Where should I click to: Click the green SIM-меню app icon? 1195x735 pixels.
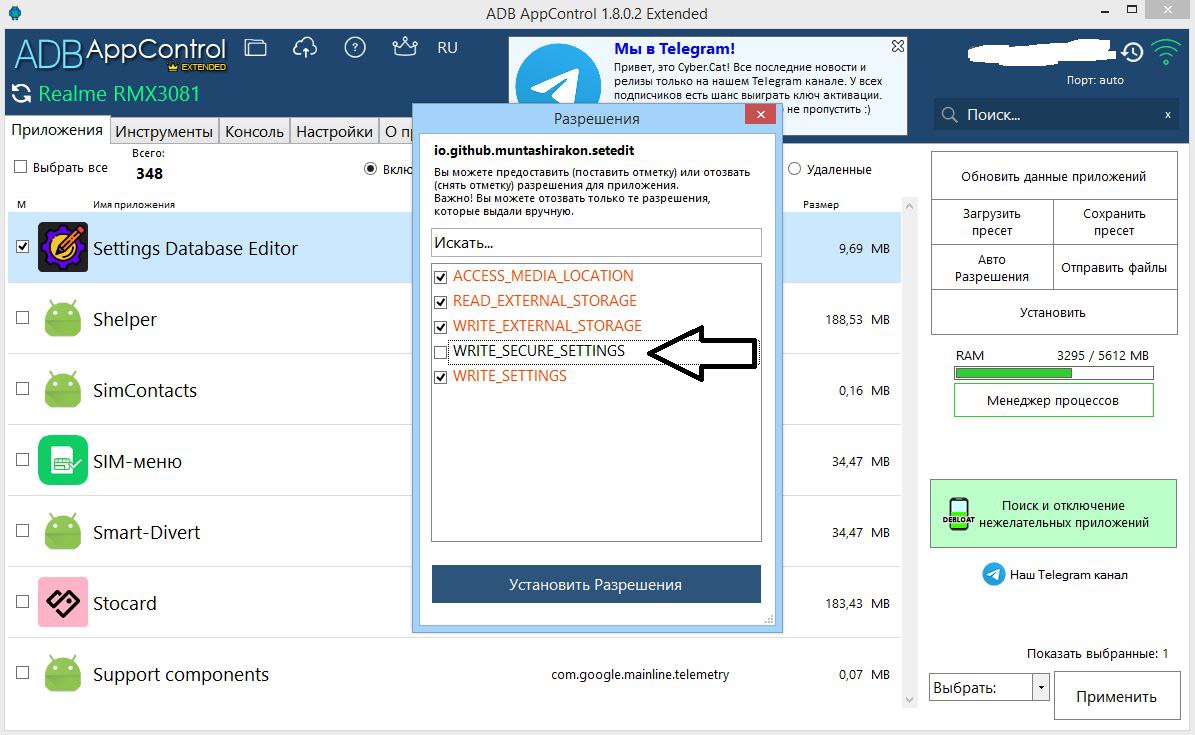click(x=62, y=460)
